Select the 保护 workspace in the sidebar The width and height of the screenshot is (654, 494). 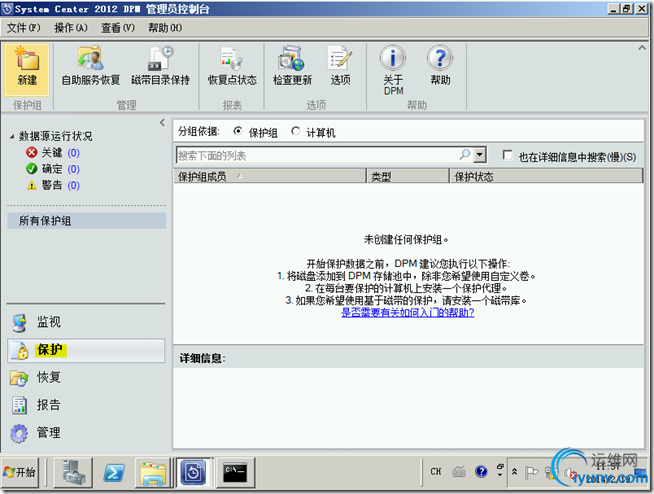tap(86, 350)
